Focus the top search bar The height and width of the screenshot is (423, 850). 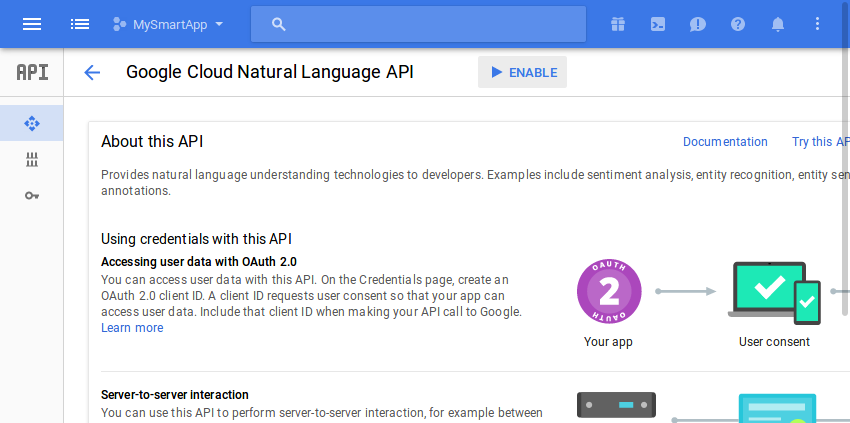tap(418, 24)
